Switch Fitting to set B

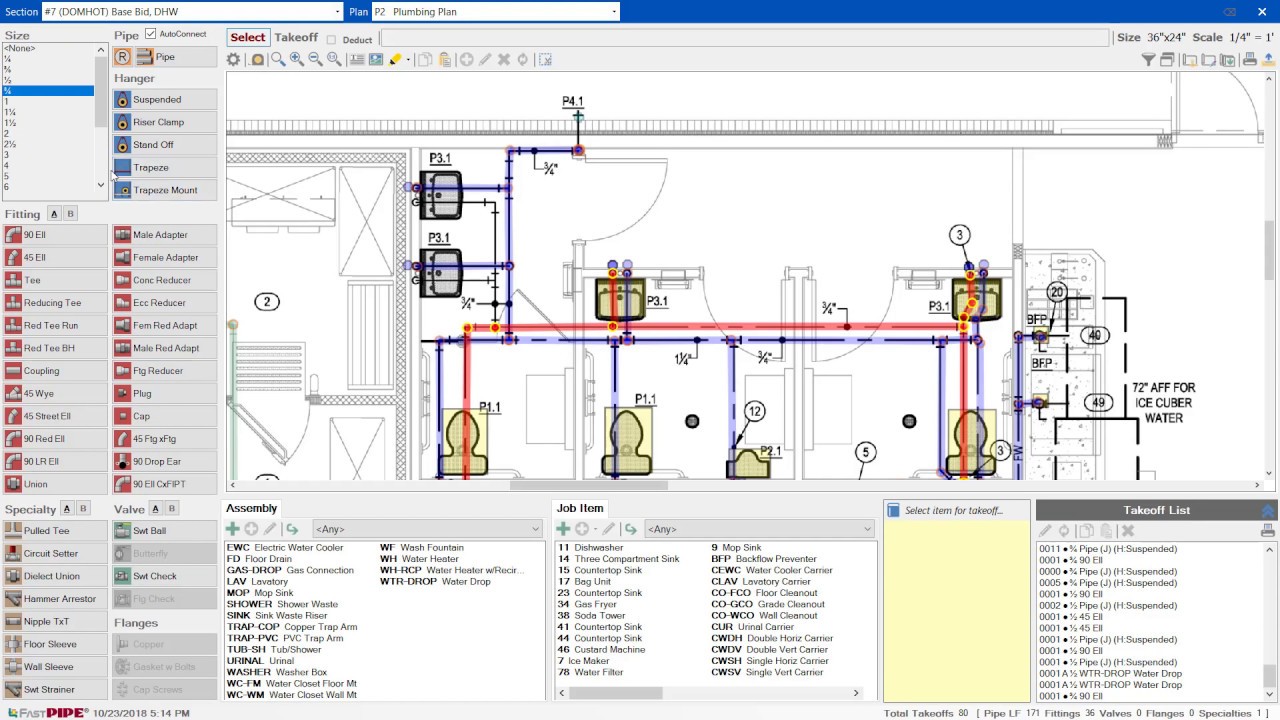(x=70, y=214)
